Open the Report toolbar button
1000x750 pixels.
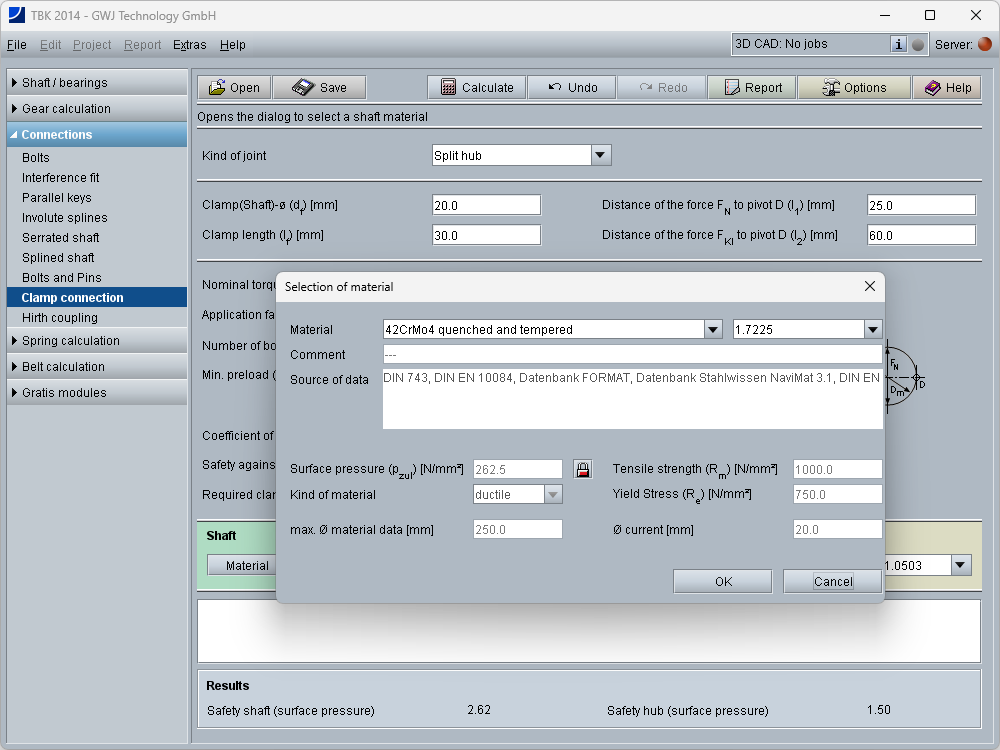(752, 88)
